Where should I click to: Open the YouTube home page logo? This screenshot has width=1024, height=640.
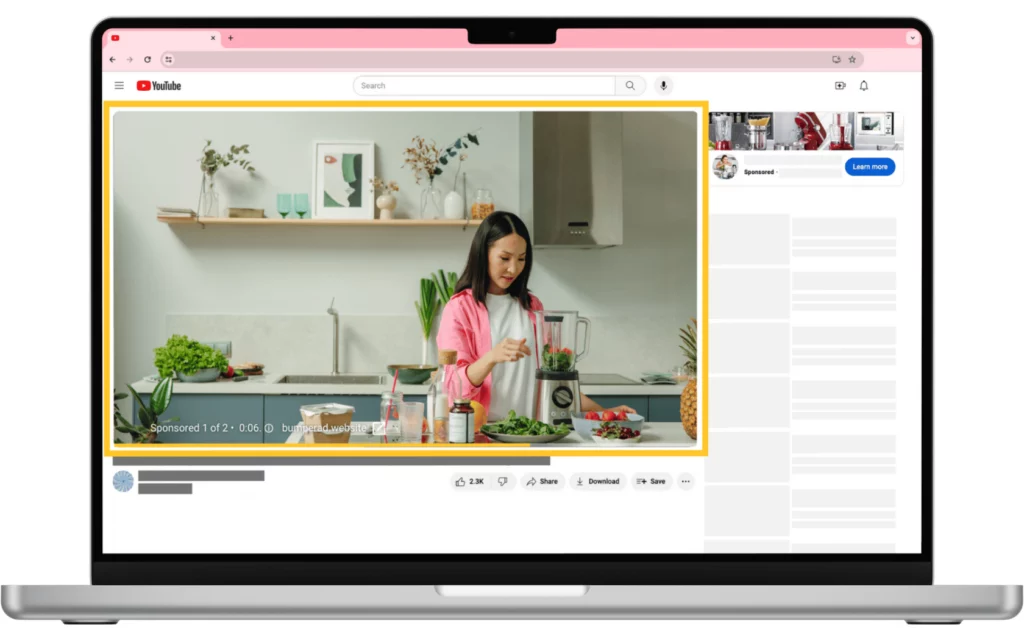click(158, 85)
